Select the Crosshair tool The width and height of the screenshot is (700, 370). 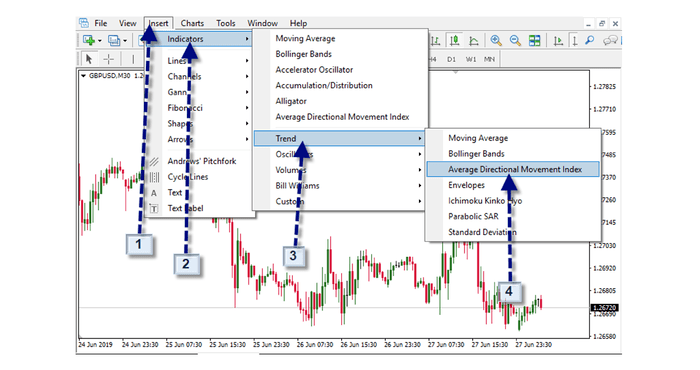pyautogui.click(x=108, y=59)
